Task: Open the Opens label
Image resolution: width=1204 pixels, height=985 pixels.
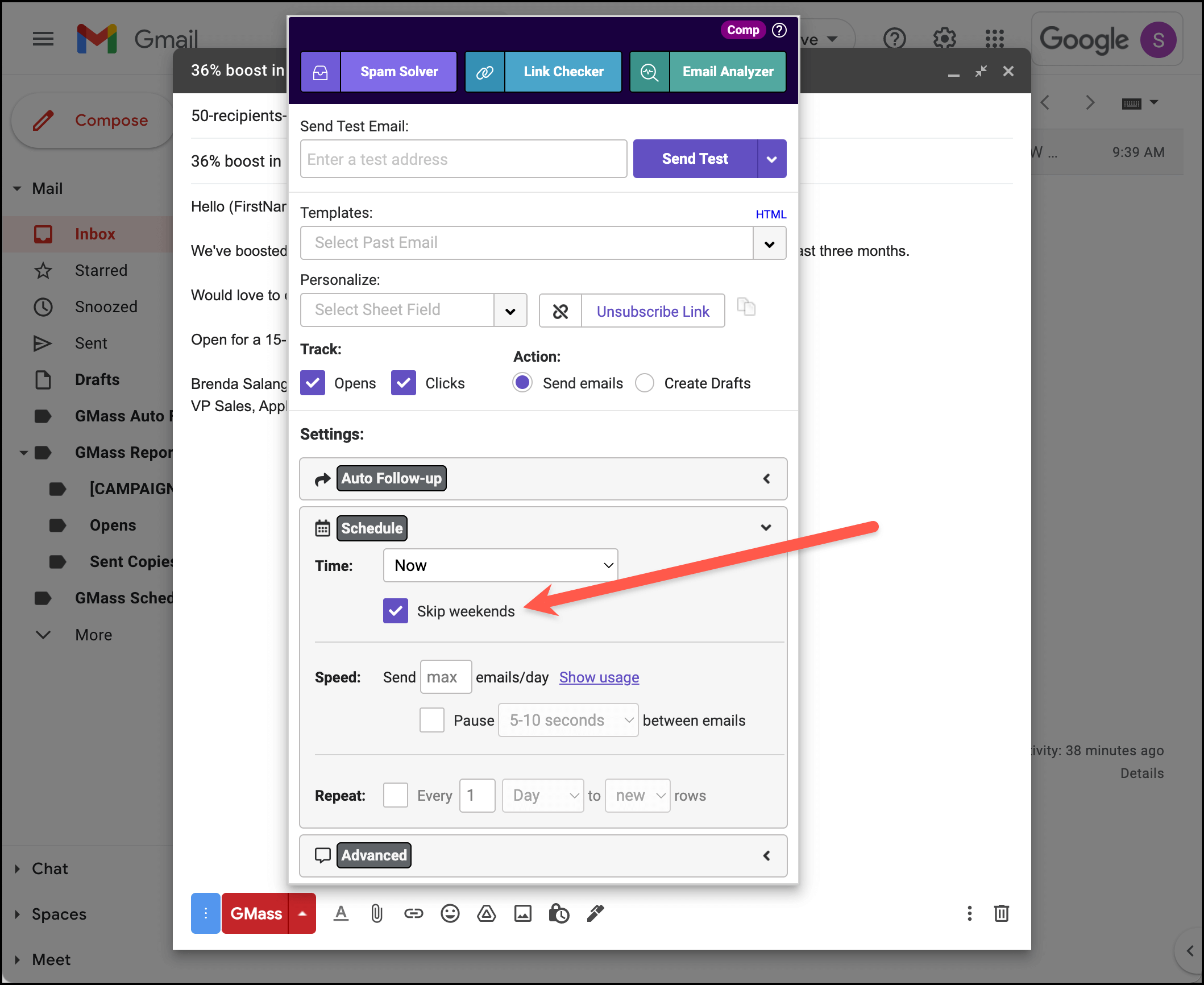Action: 113,525
